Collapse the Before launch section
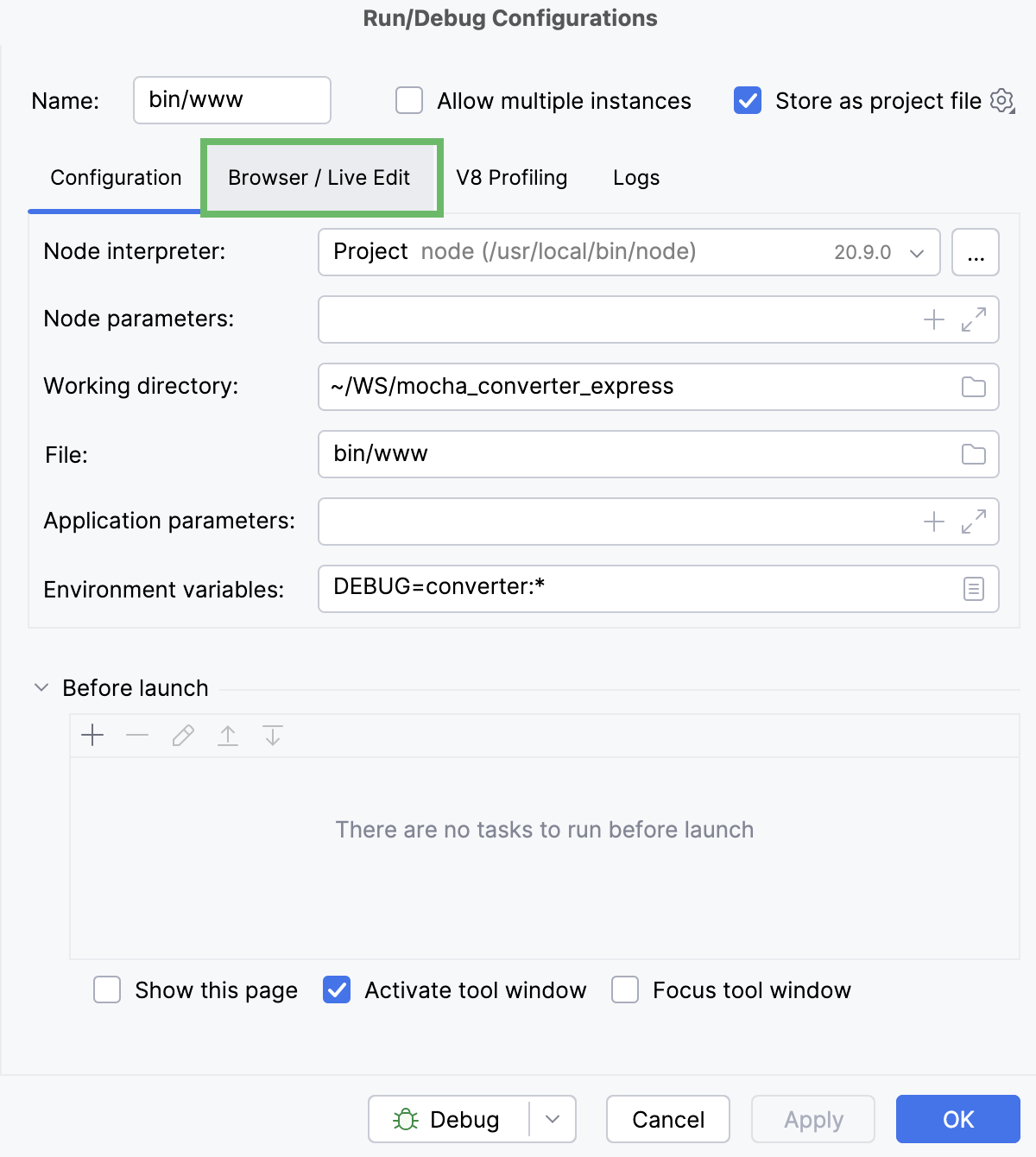Screen dimensions: 1036x1157 point(41,687)
